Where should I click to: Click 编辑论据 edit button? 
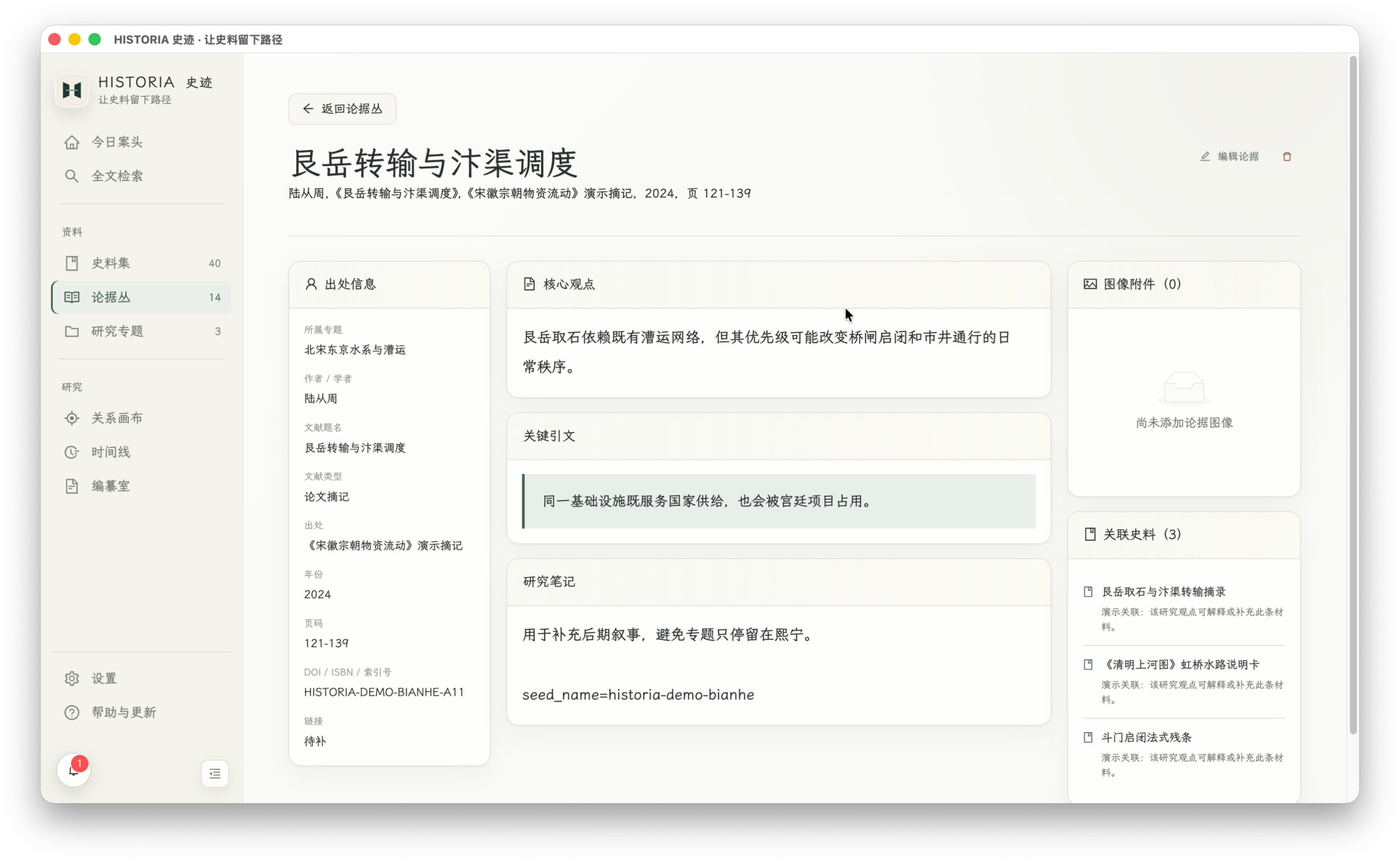coord(1230,156)
